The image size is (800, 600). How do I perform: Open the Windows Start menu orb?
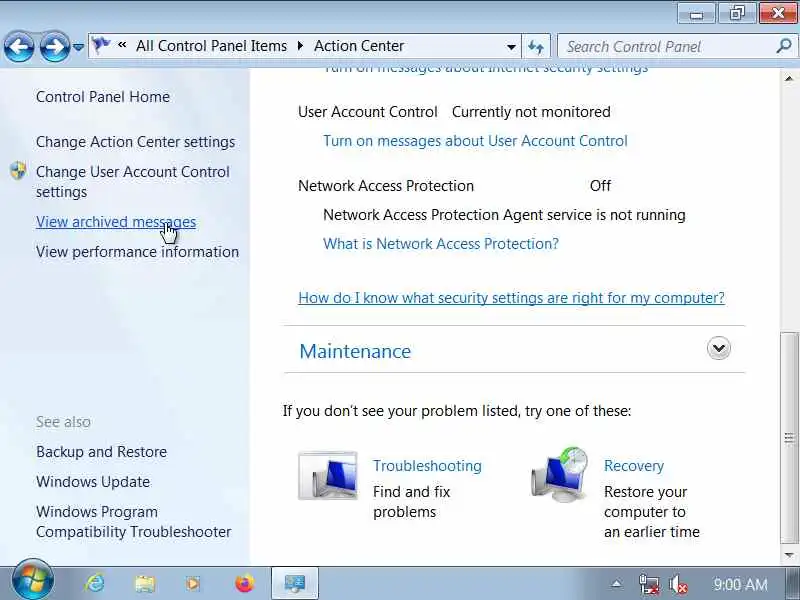click(x=32, y=581)
